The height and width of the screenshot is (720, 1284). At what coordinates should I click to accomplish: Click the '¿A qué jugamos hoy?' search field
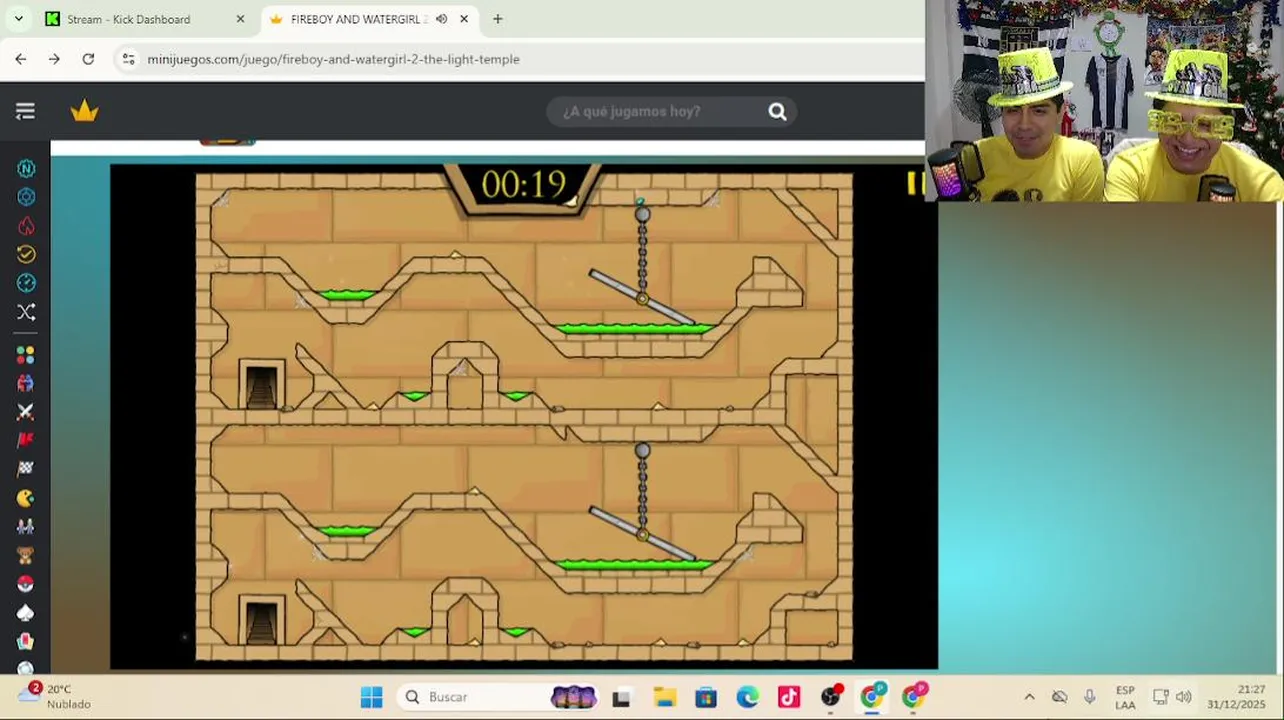coord(671,112)
